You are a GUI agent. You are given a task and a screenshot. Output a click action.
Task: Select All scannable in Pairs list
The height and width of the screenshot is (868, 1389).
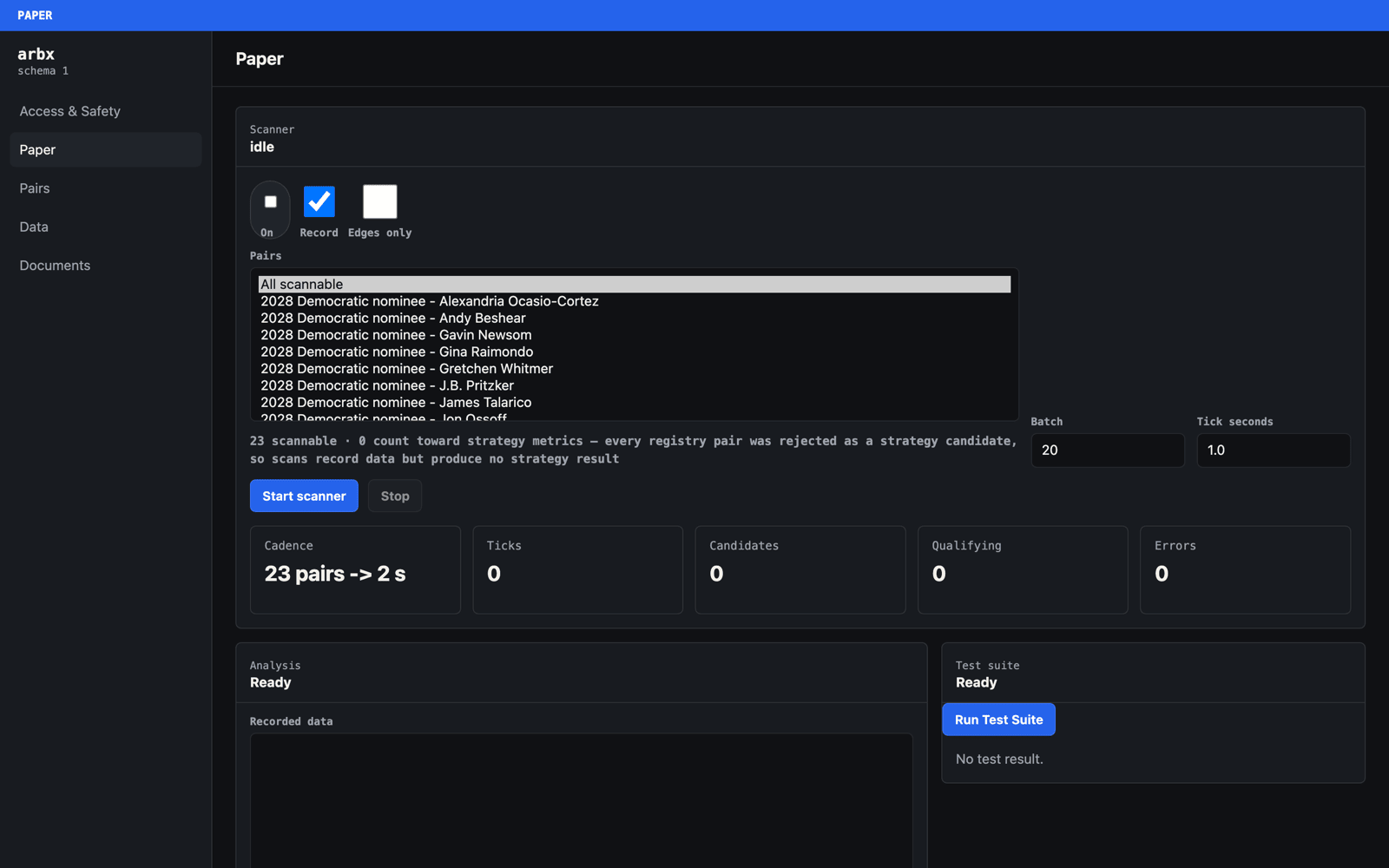pyautogui.click(x=635, y=285)
